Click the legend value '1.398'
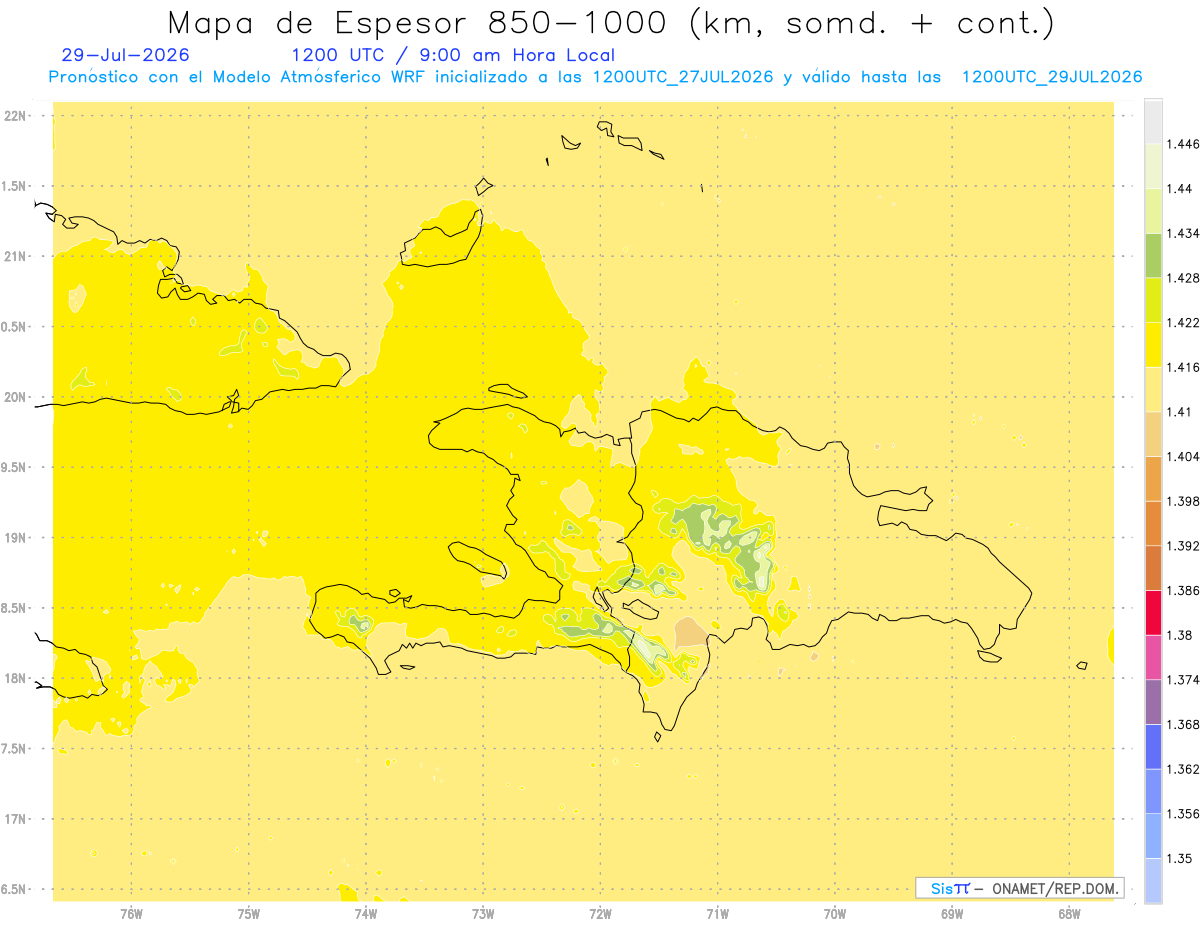1200x927 pixels. (x=1184, y=501)
